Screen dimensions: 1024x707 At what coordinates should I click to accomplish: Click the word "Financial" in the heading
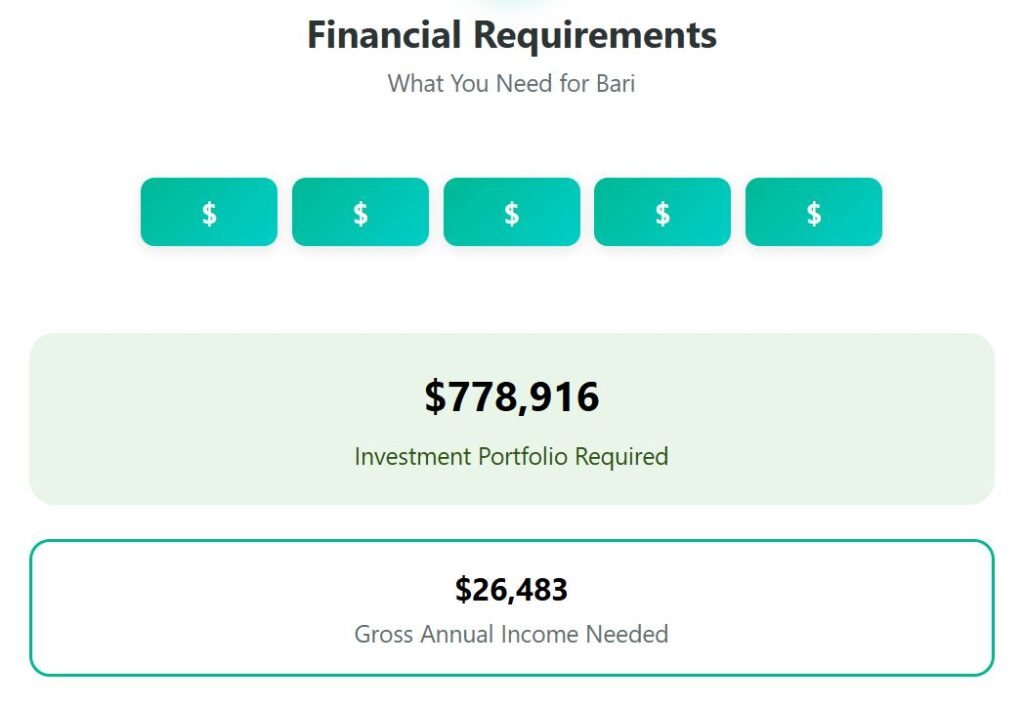coord(384,35)
